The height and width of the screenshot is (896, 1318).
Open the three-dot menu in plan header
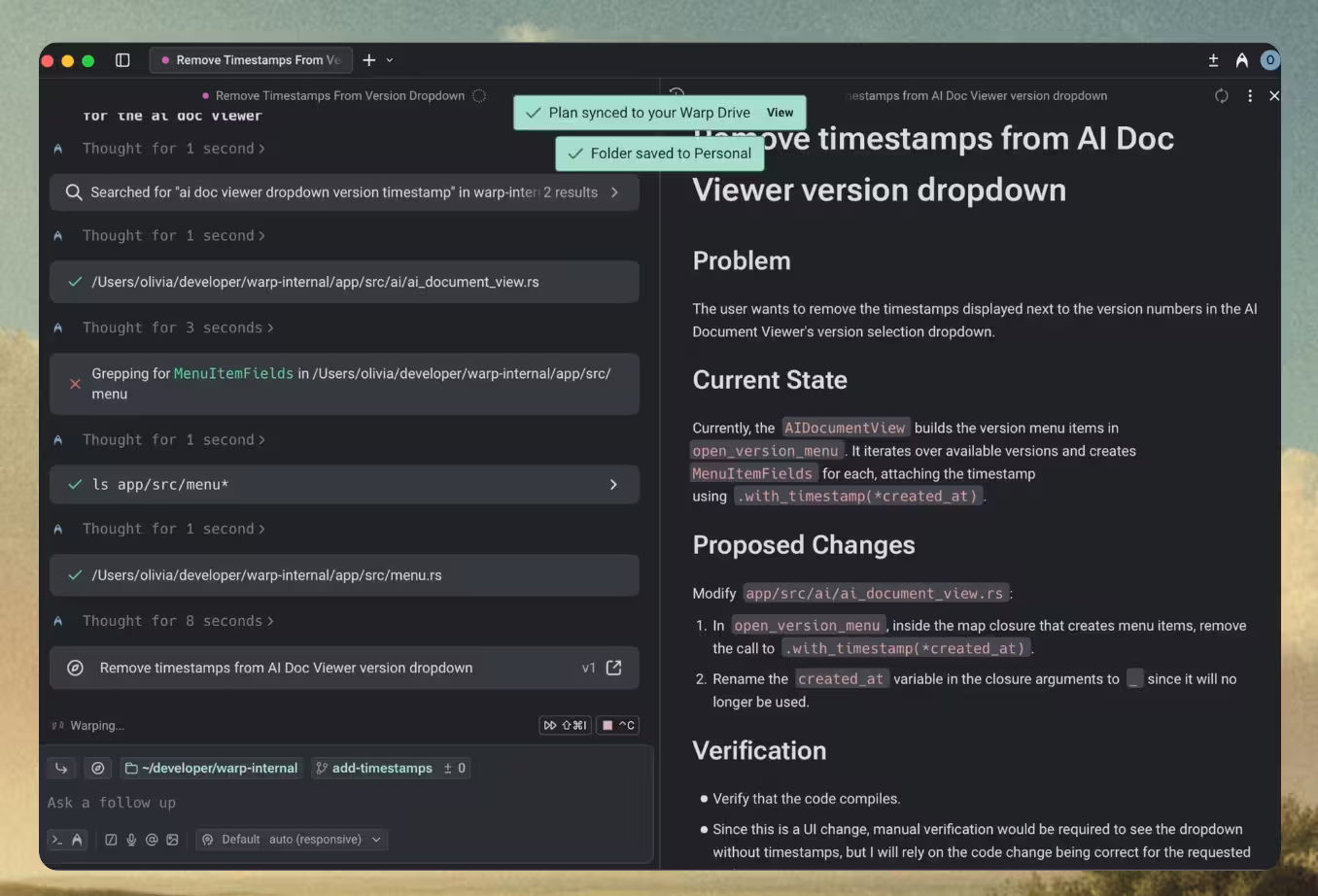point(1249,96)
